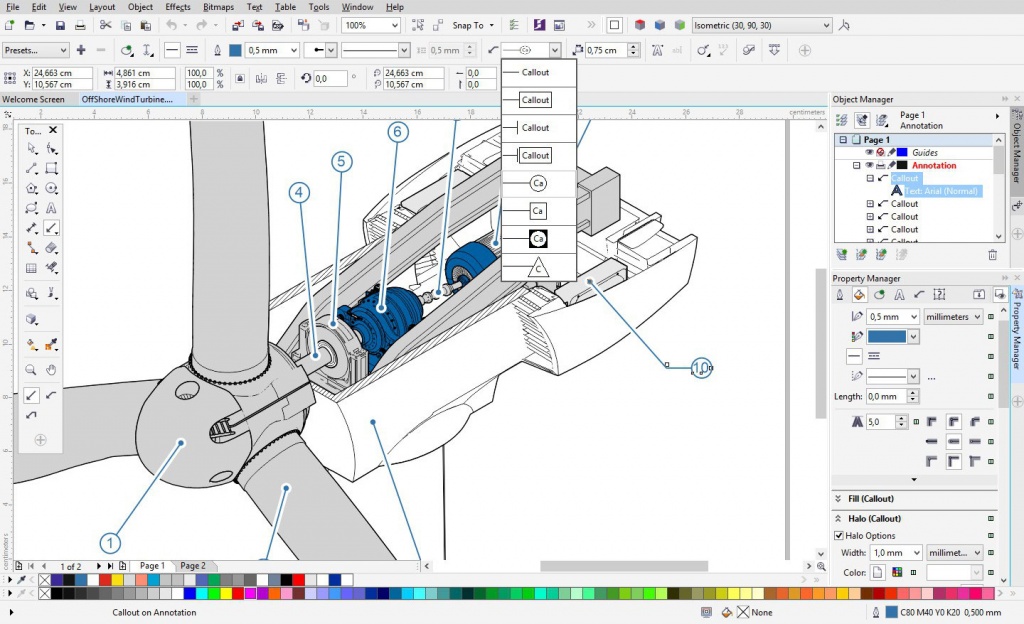The height and width of the screenshot is (624, 1024).
Task: Uncheck the Halo Options checkbox
Action: point(839,535)
